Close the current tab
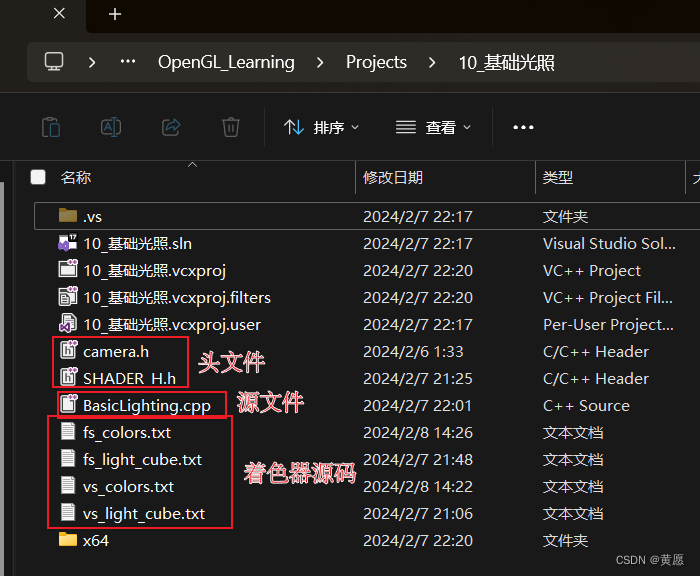 pyautogui.click(x=59, y=13)
